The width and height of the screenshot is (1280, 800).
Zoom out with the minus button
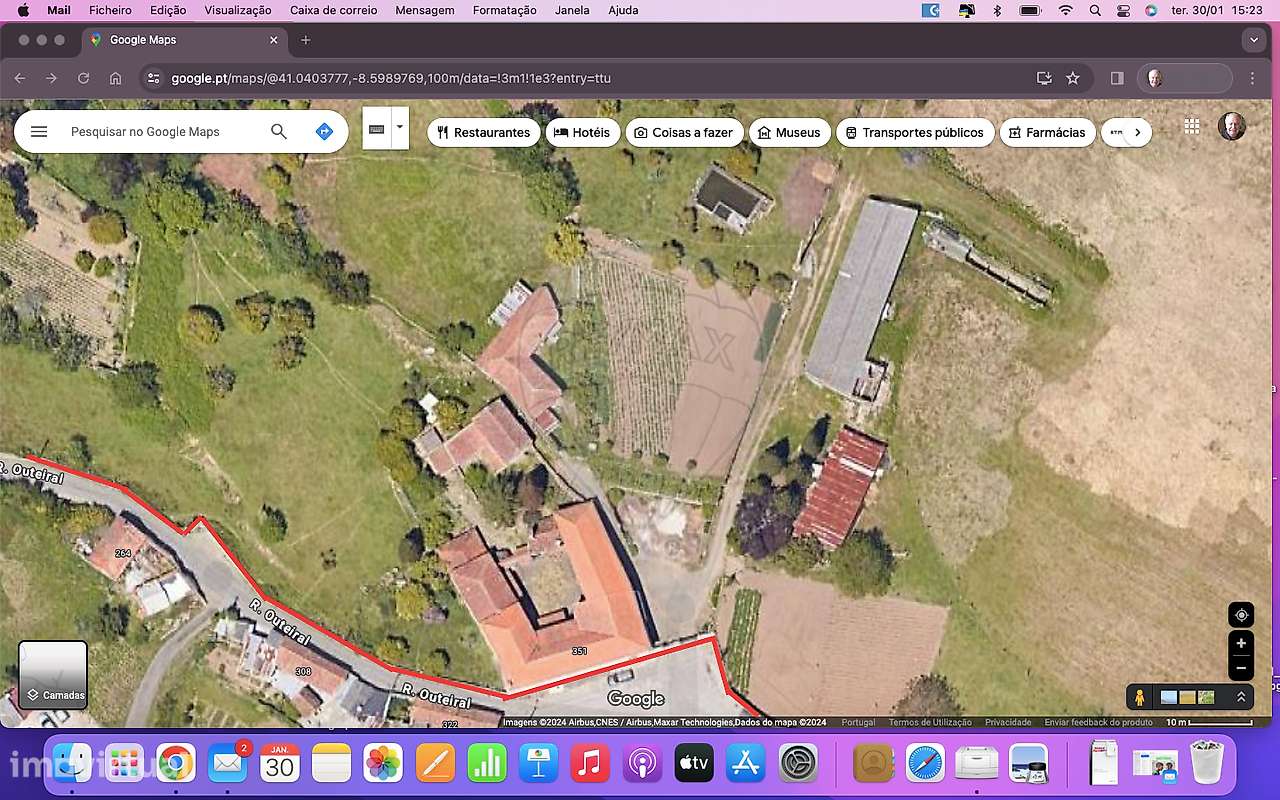tap(1241, 667)
